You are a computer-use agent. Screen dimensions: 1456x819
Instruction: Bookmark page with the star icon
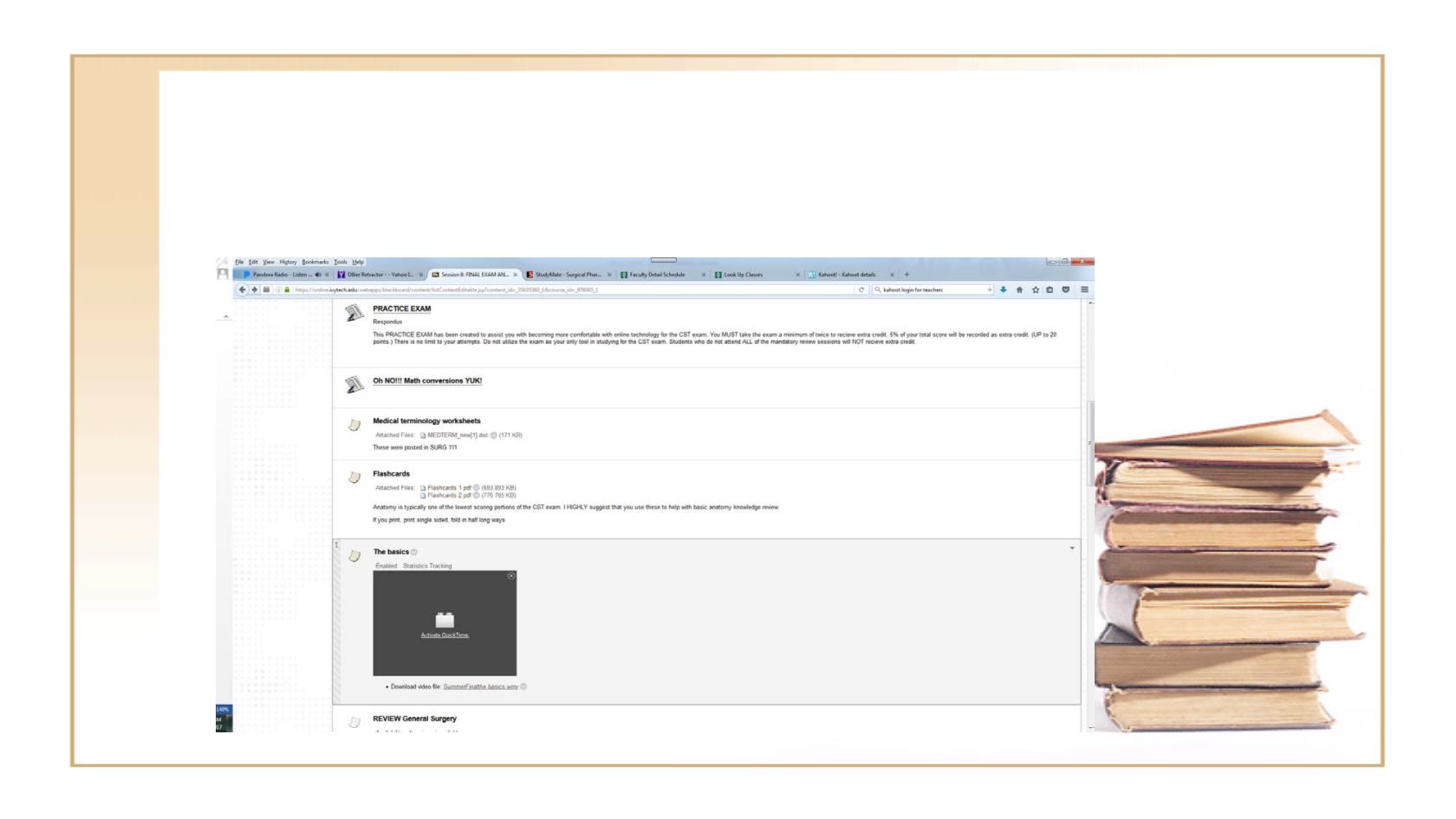click(1035, 289)
